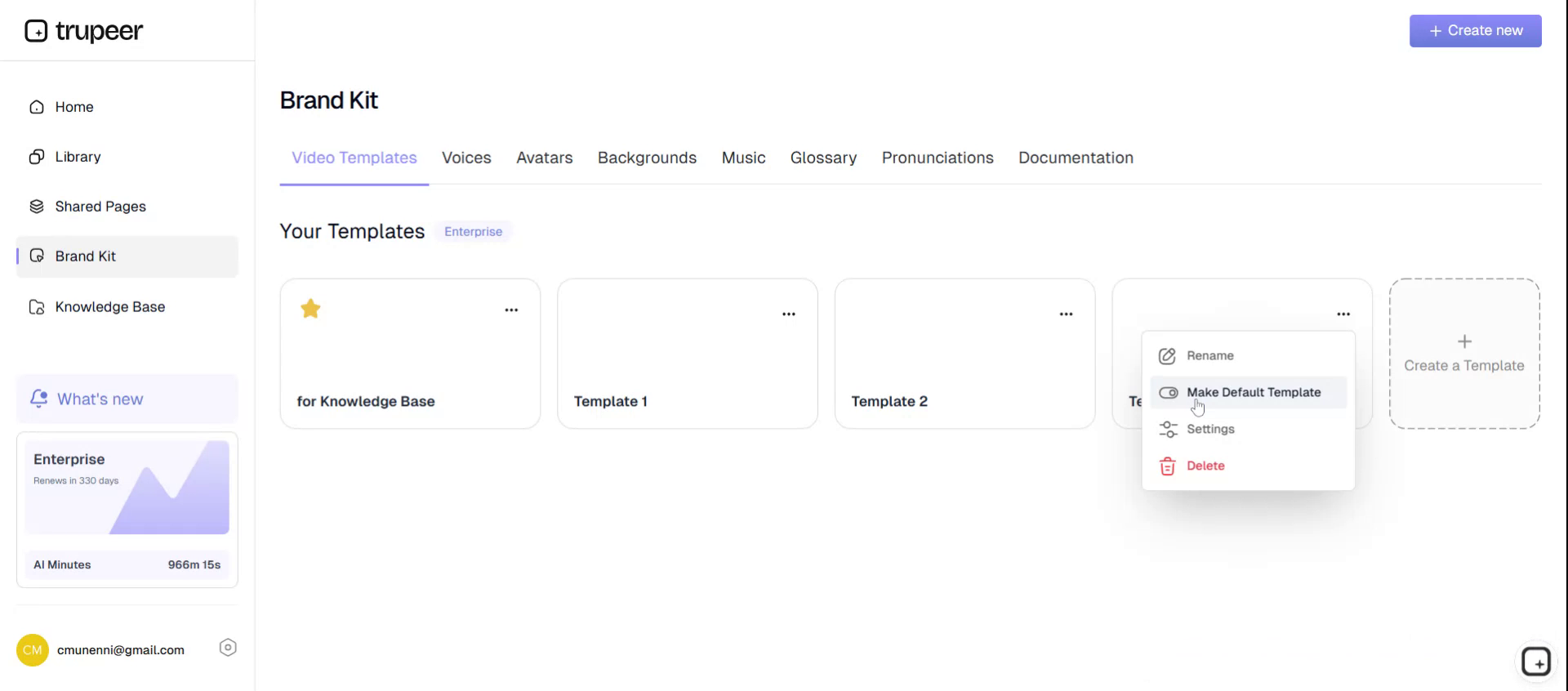Open the floating trupeer widget icon
Screen dimensions: 1568x691
tap(1536, 662)
